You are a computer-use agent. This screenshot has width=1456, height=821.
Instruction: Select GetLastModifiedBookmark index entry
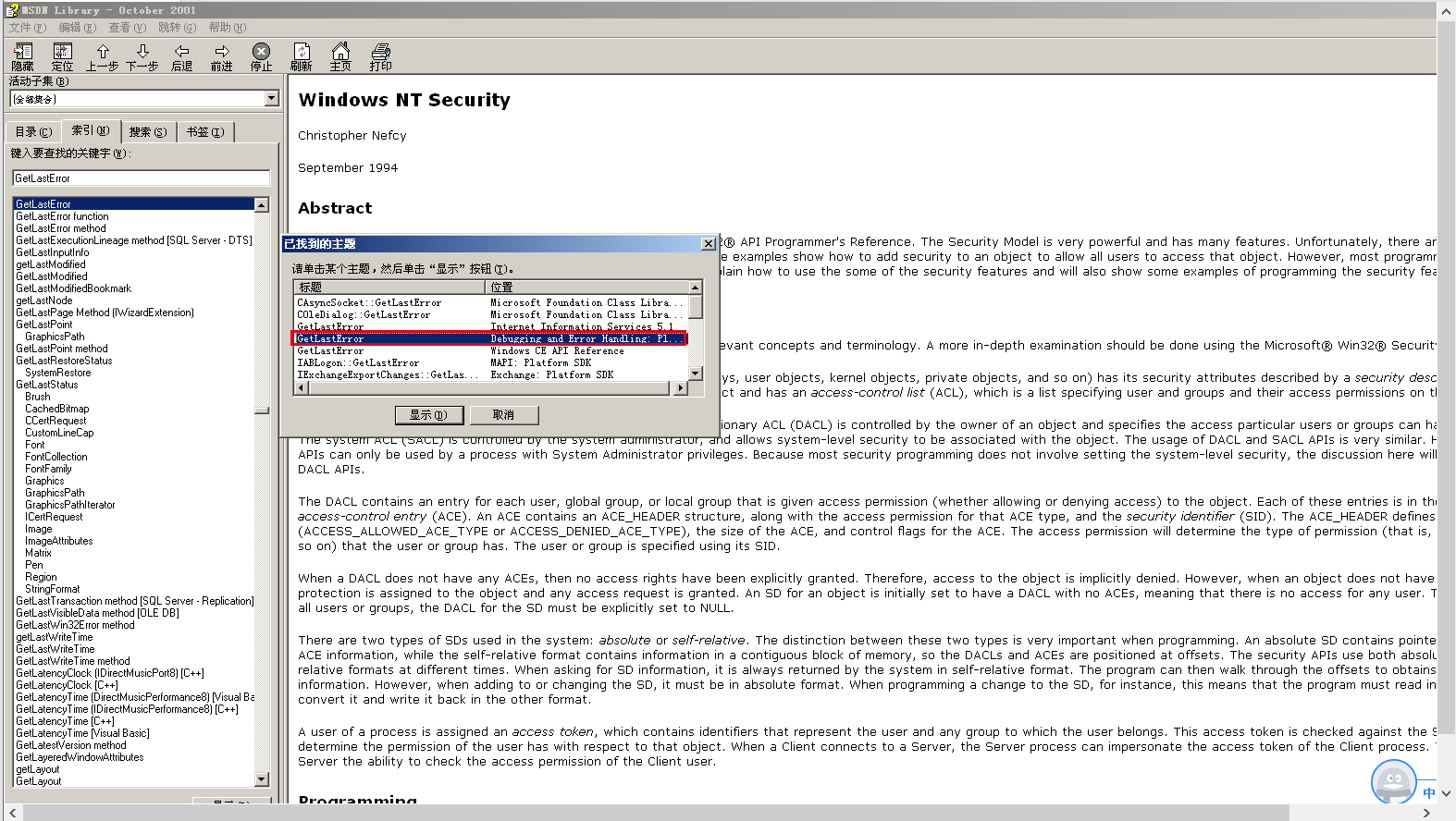pyautogui.click(x=73, y=288)
